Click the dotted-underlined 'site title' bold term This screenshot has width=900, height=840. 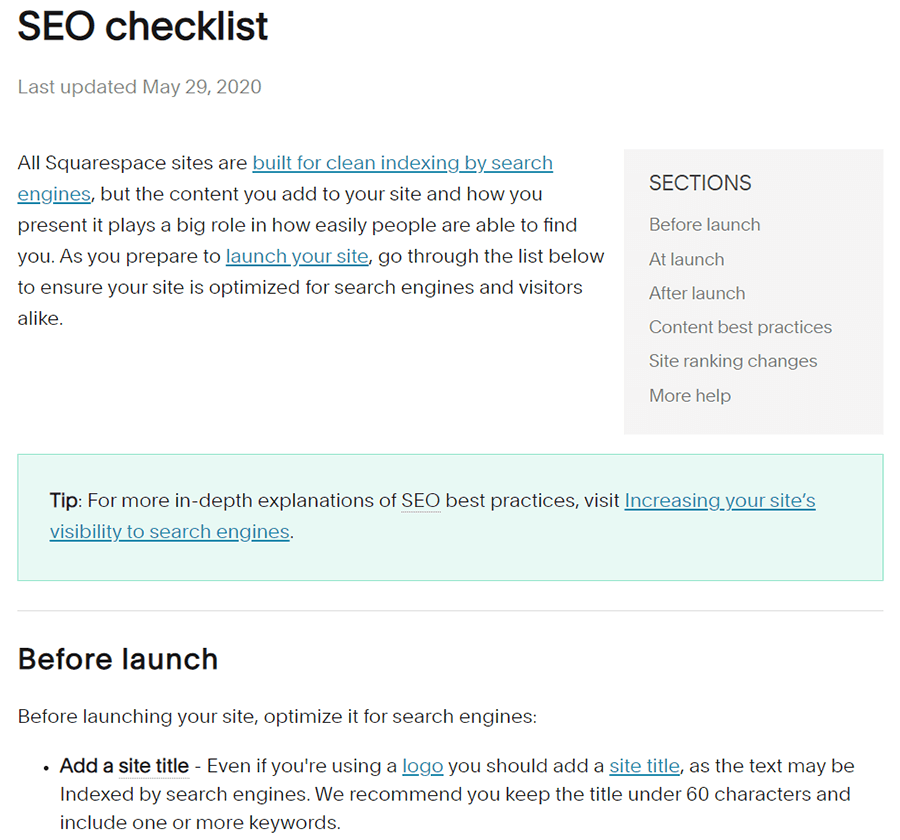154,766
